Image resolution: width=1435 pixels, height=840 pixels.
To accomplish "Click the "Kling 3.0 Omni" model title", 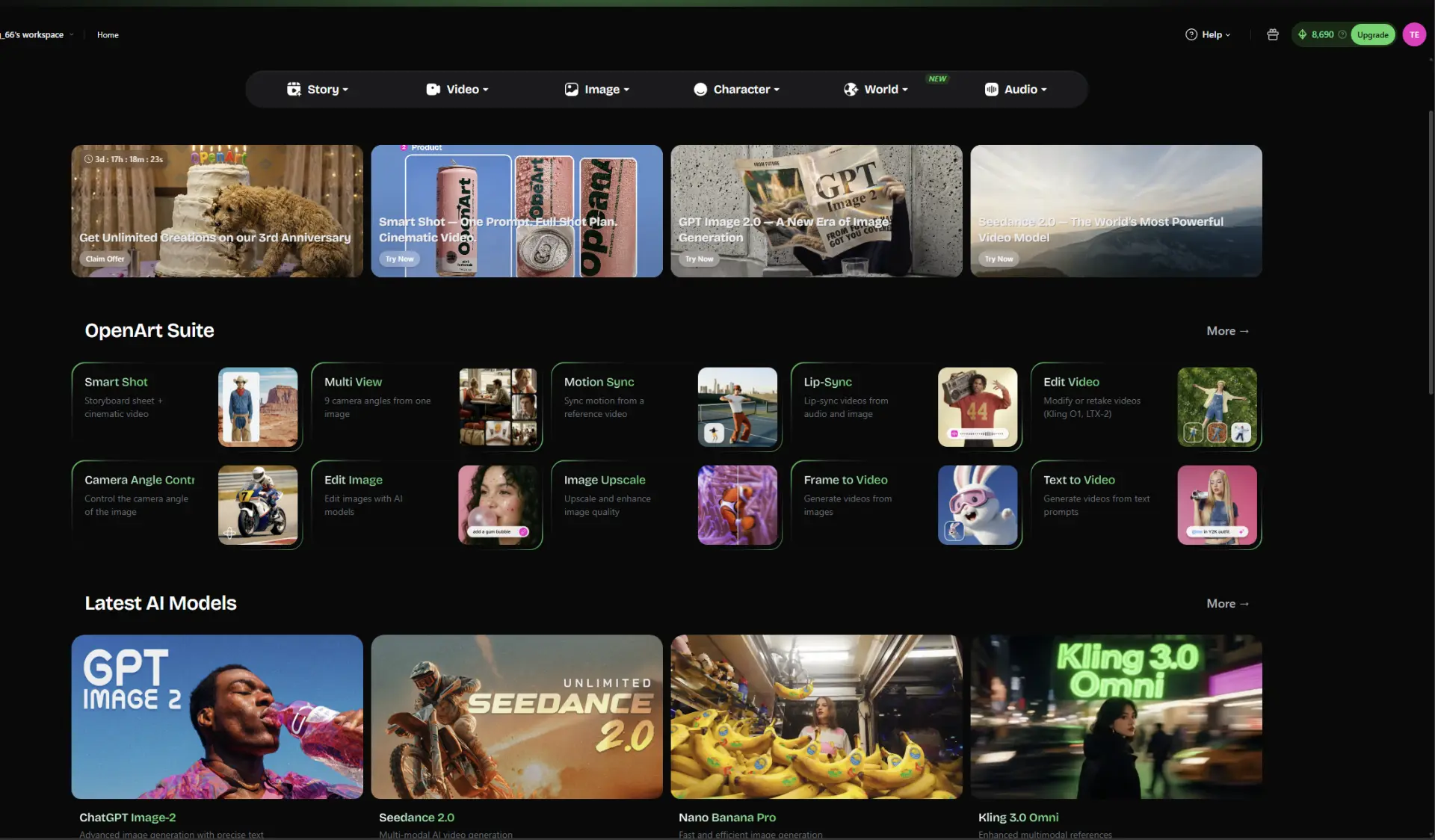I will coord(1018,818).
